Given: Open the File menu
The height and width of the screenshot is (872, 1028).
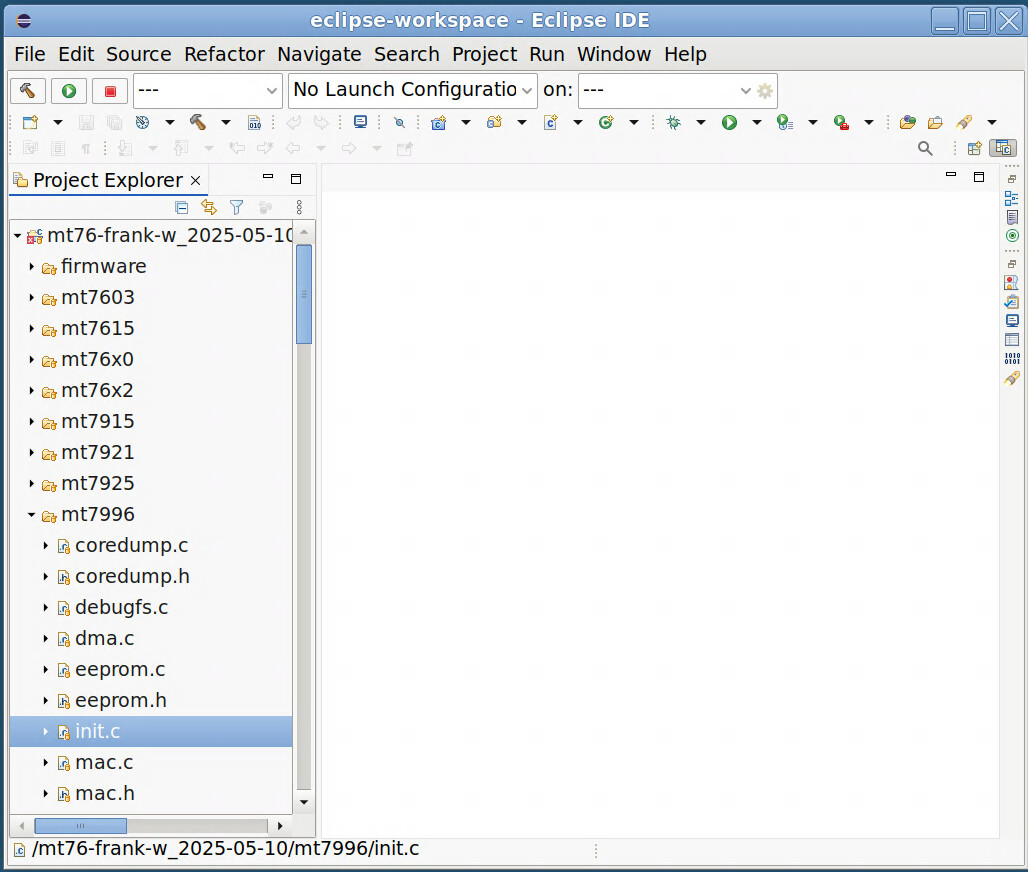Looking at the screenshot, I should [30, 54].
